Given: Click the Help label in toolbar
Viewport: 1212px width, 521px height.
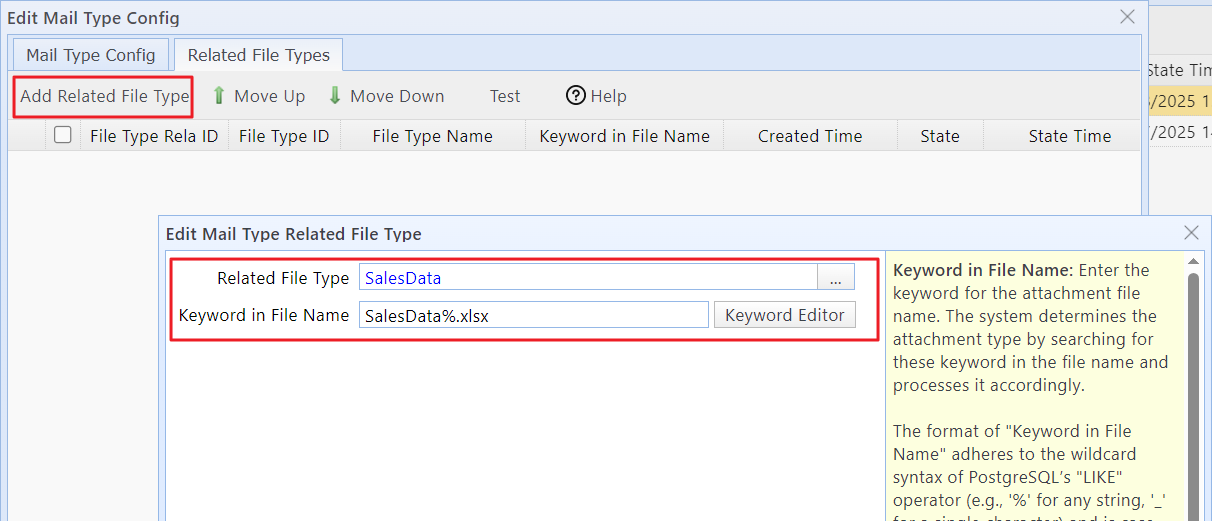Looking at the screenshot, I should point(609,96).
